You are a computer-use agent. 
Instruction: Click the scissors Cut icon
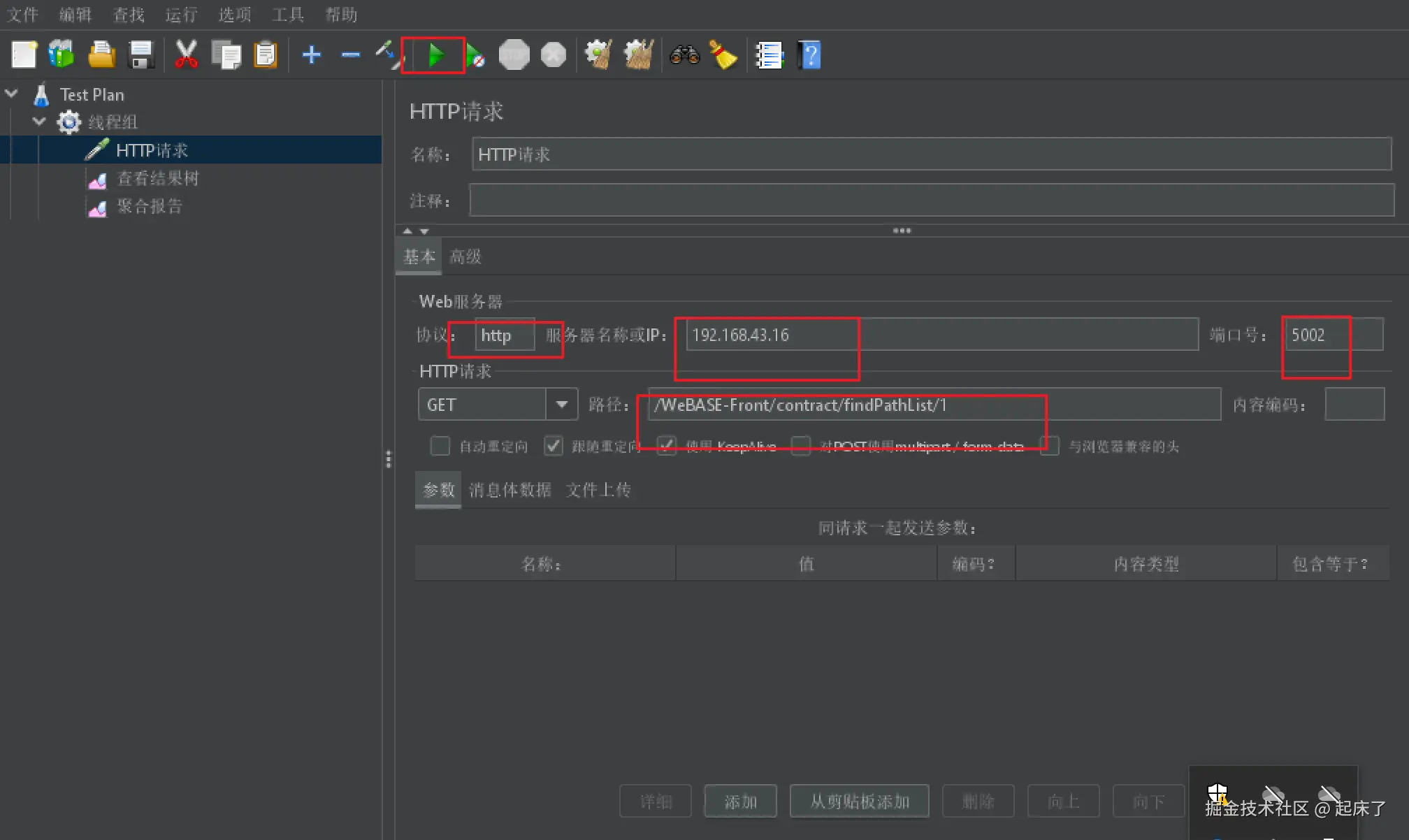186,55
